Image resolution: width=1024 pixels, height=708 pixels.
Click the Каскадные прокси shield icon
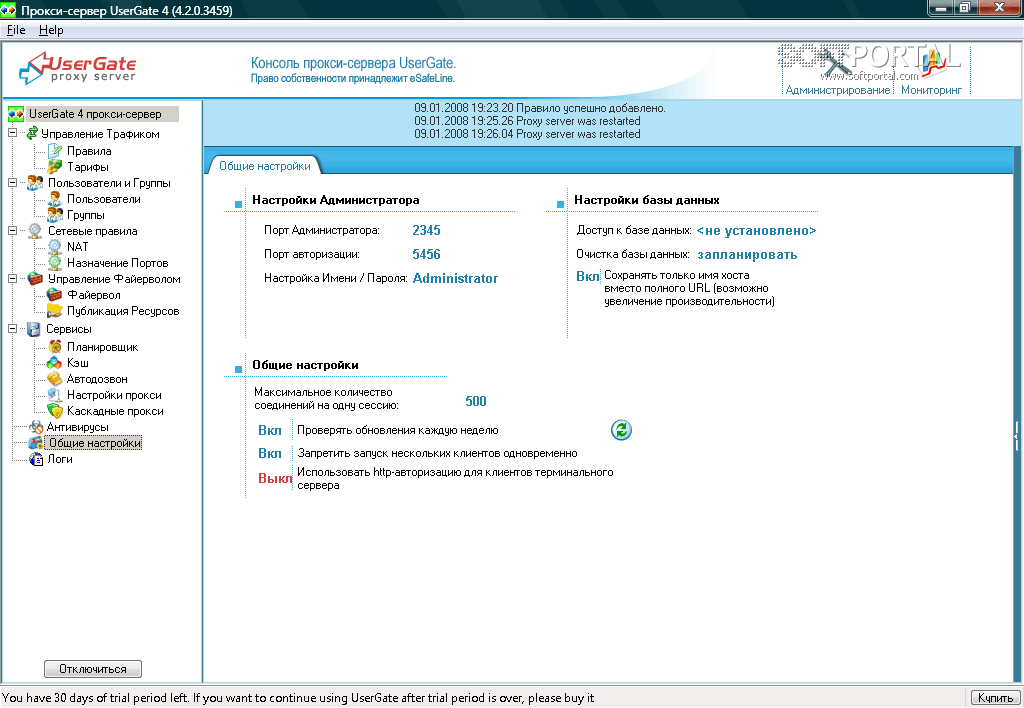pos(55,411)
